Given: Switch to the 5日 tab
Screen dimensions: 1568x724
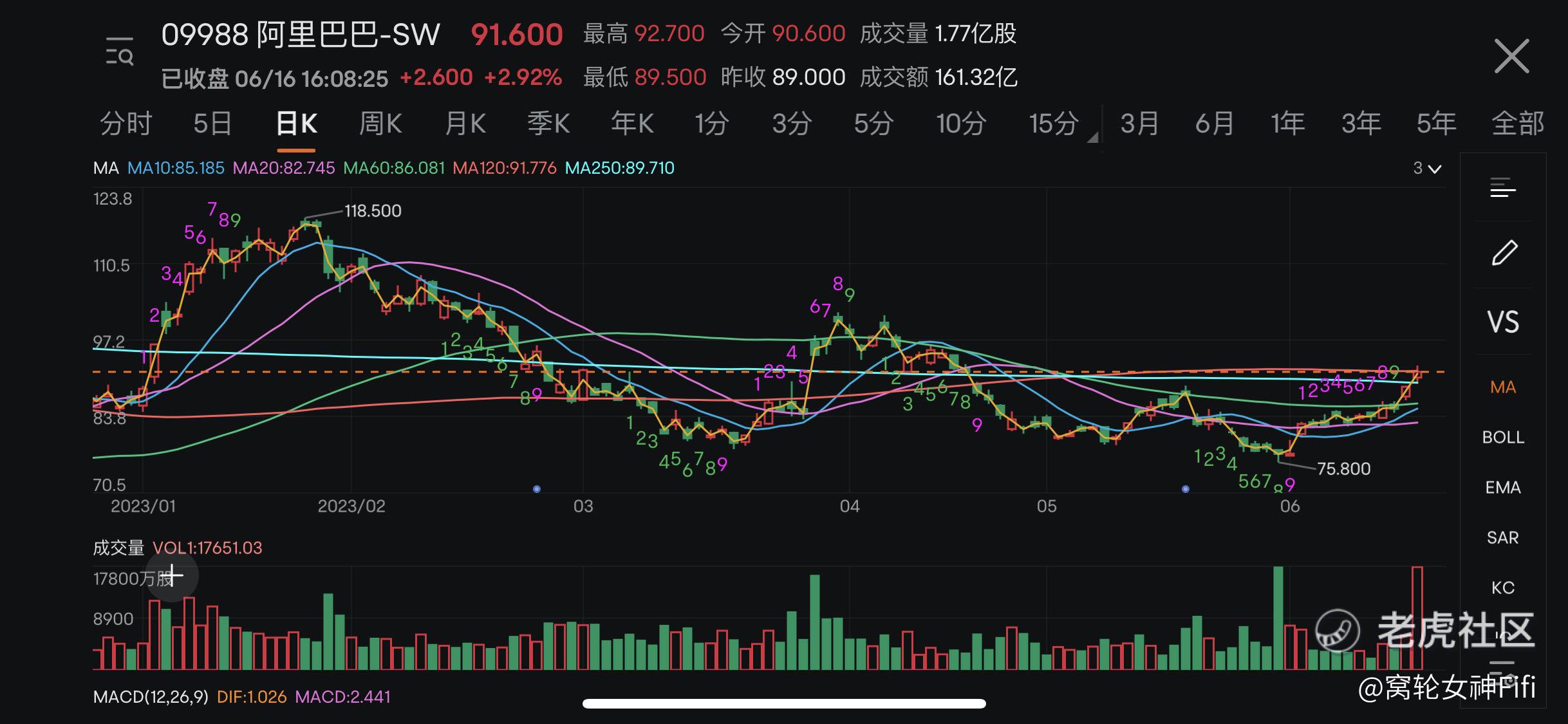Looking at the screenshot, I should pos(212,123).
